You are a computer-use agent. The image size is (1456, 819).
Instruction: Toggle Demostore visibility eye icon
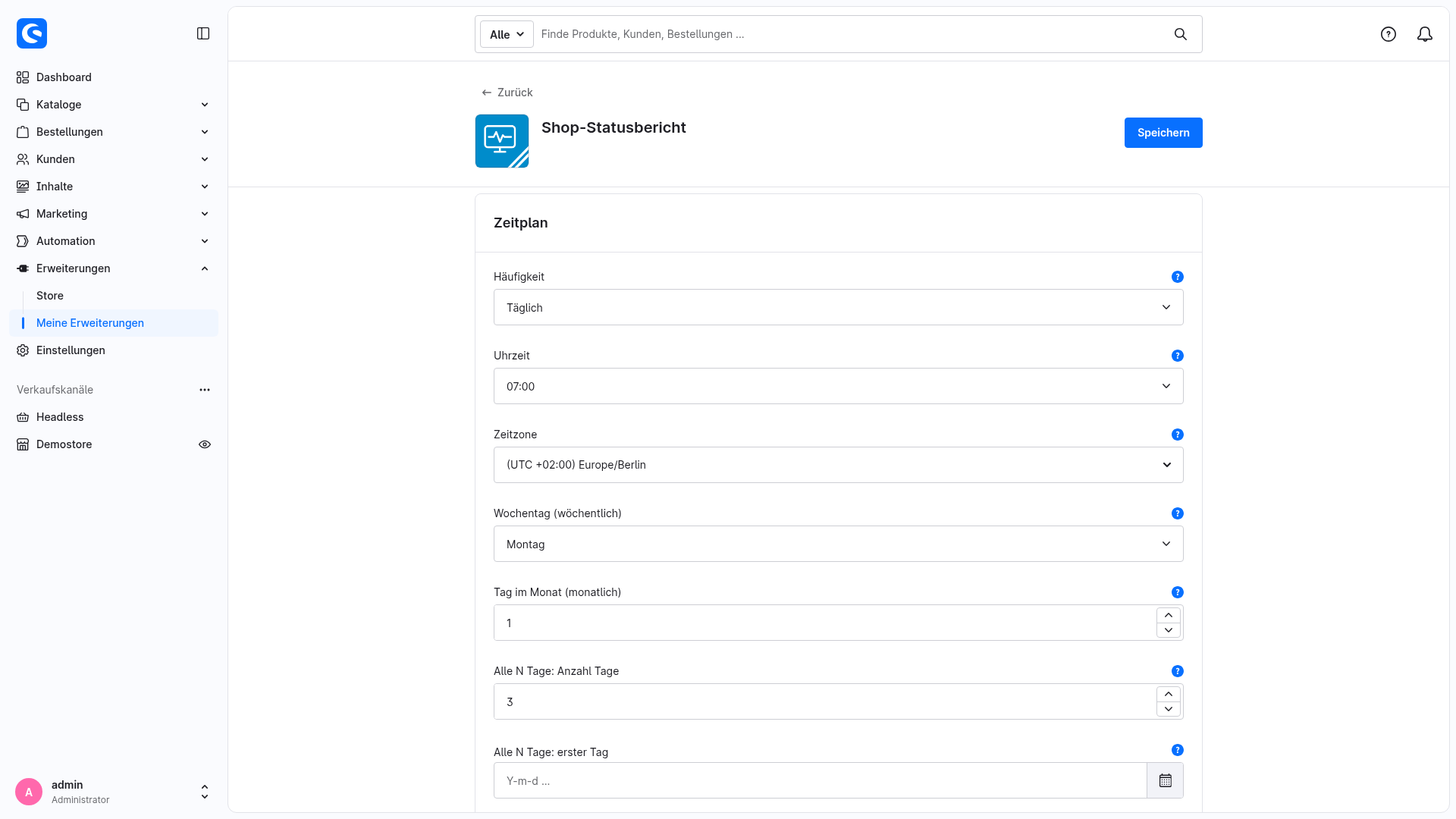pos(205,444)
